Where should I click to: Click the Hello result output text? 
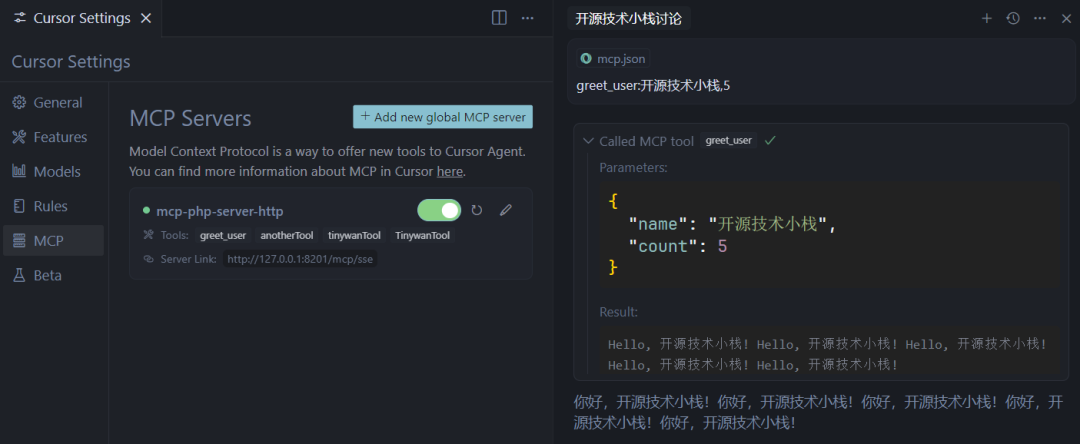[828, 354]
